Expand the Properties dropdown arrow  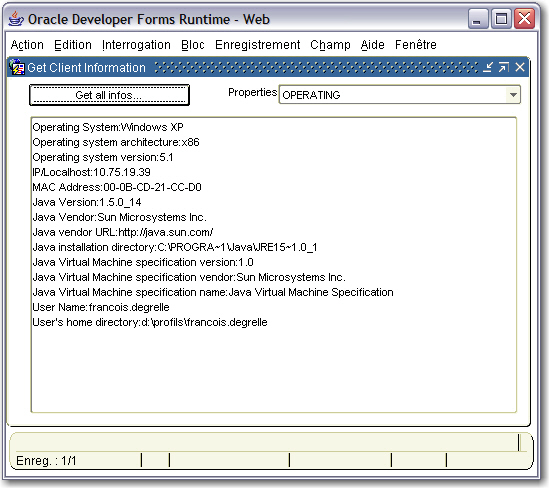click(513, 95)
